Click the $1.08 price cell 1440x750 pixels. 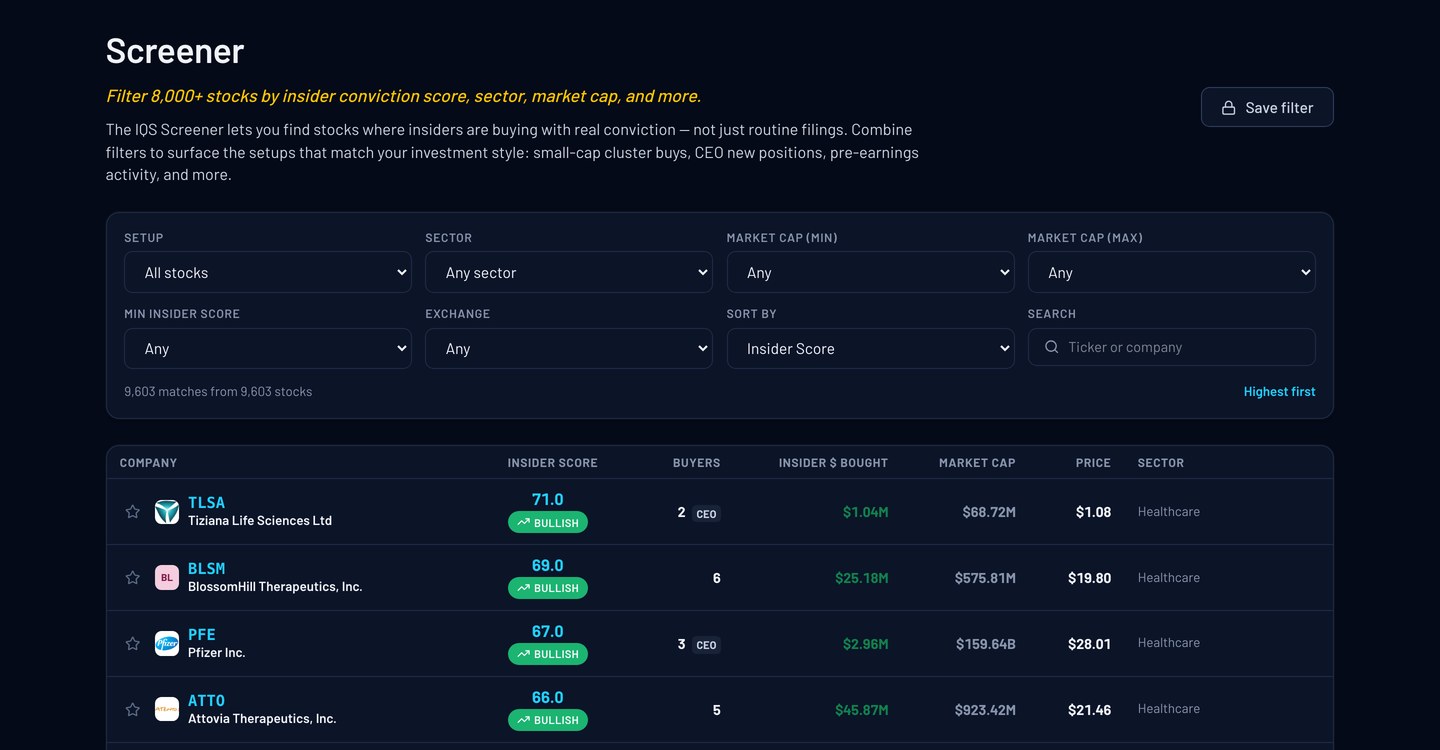[1093, 512]
